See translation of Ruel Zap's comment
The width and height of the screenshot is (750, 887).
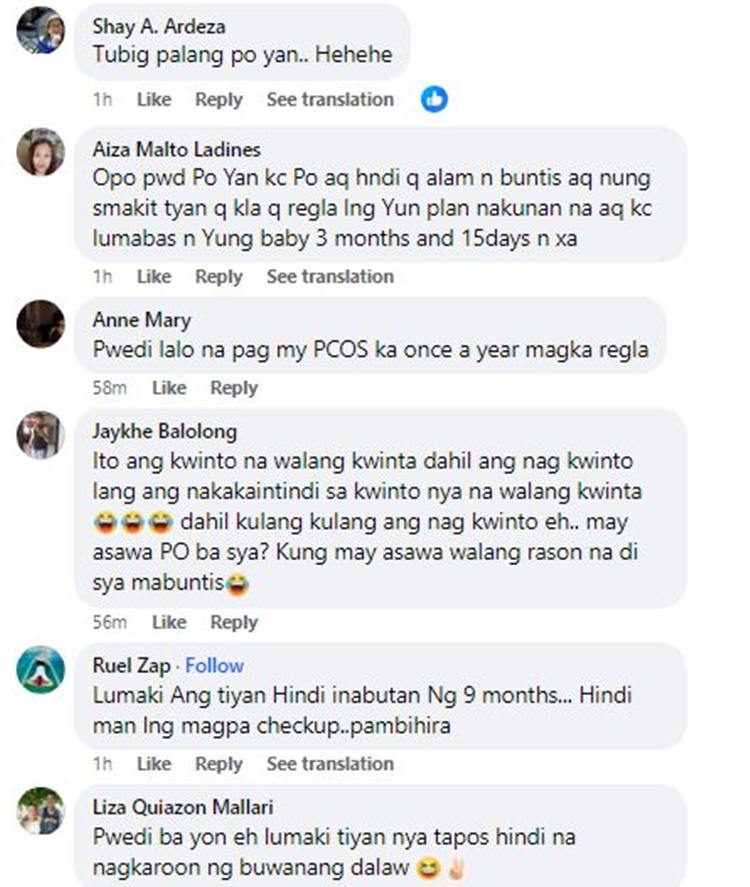click(330, 764)
